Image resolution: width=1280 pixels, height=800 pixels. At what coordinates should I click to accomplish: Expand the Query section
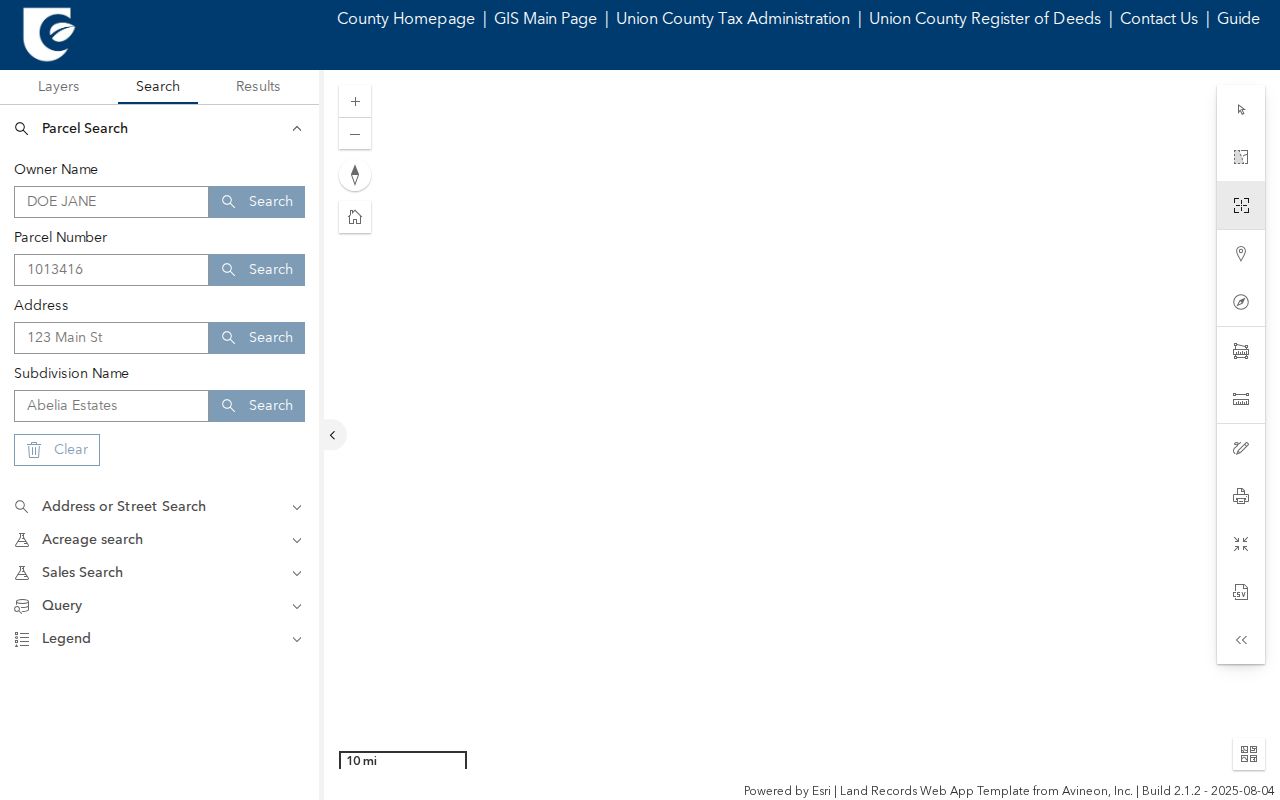click(159, 606)
